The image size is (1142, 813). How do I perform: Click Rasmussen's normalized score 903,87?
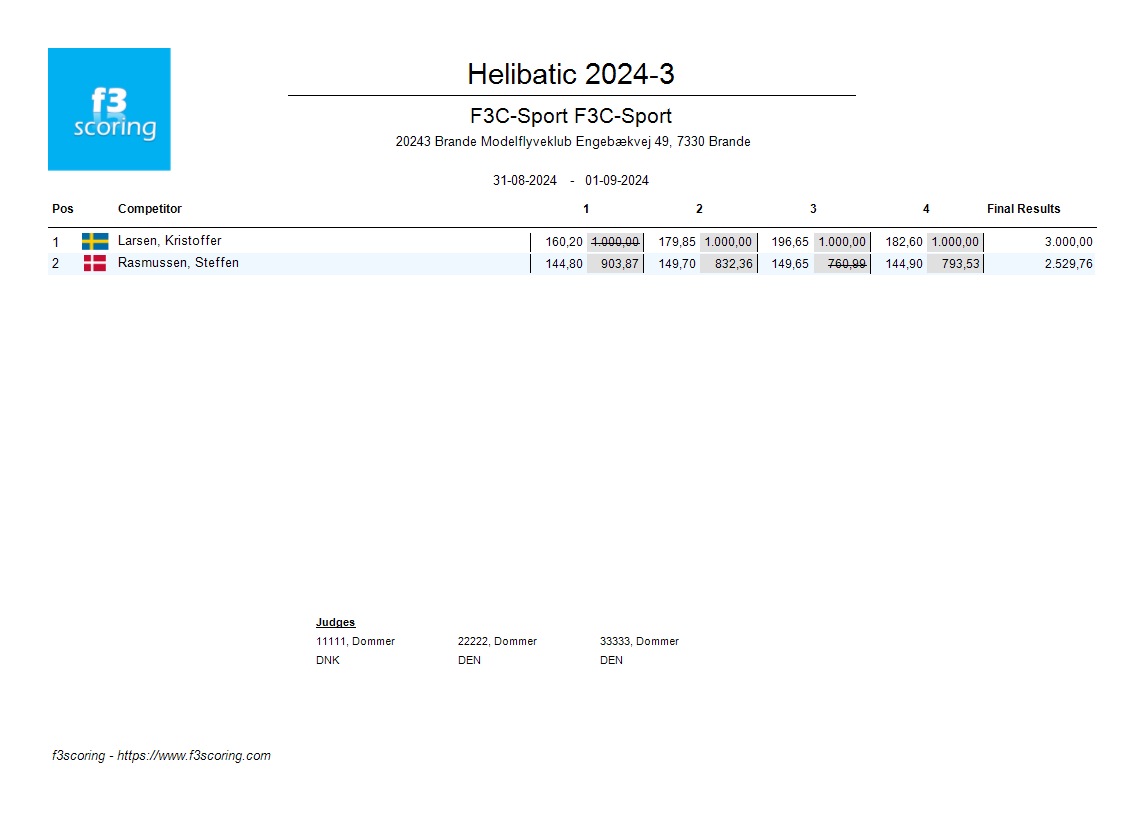coord(620,264)
